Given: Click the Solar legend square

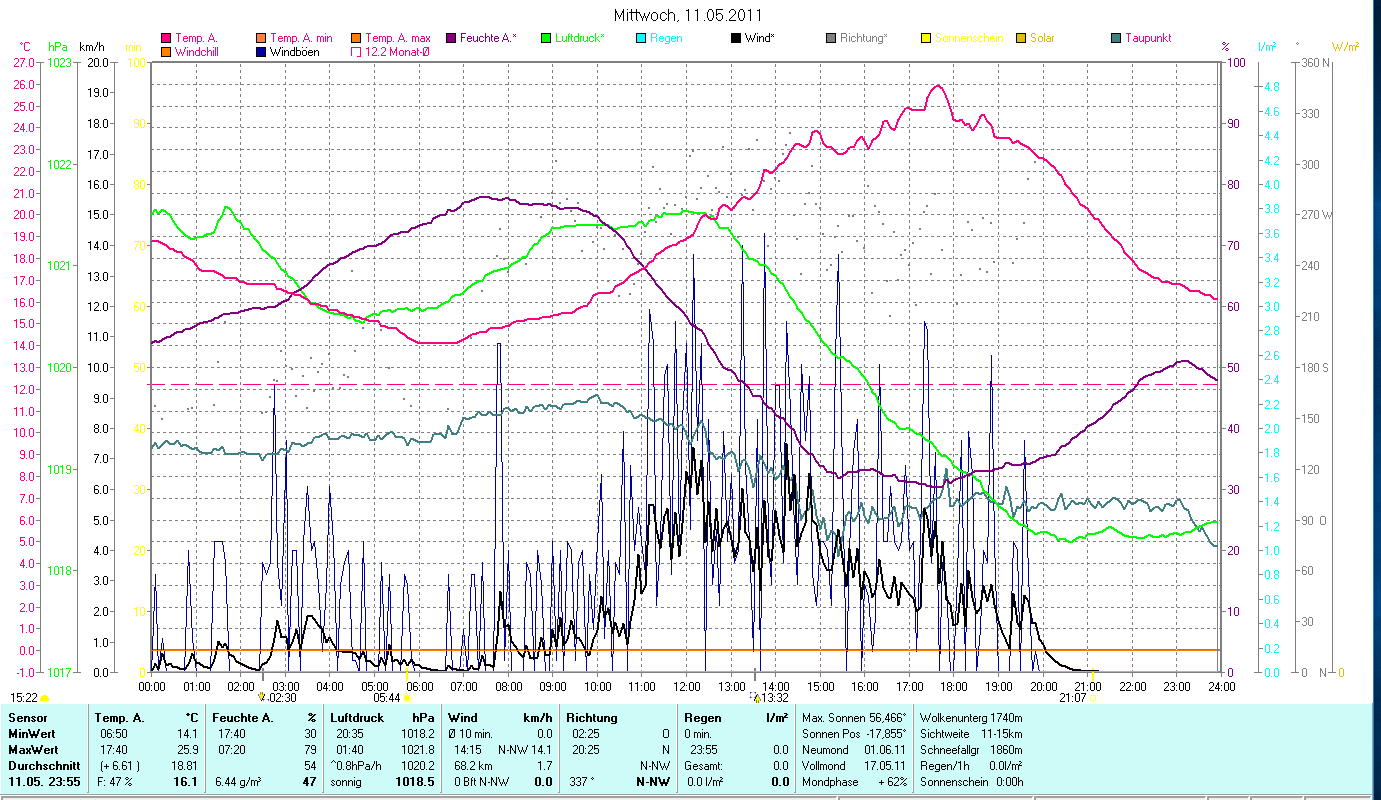Looking at the screenshot, I should (1021, 38).
